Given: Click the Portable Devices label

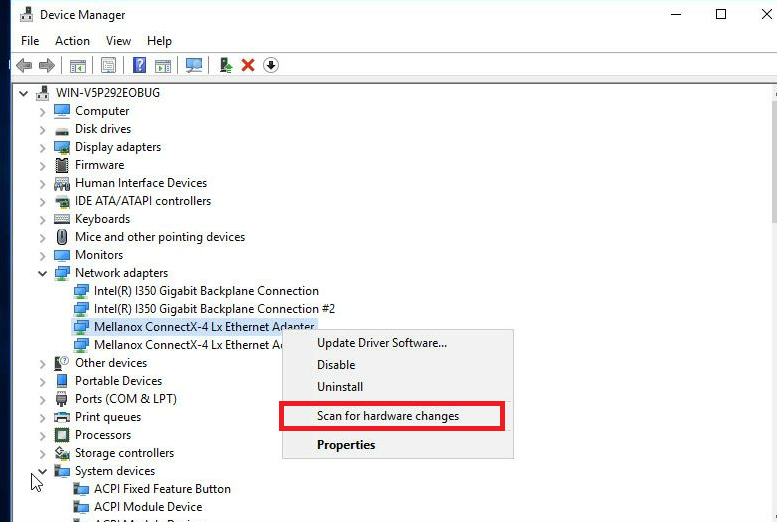Looking at the screenshot, I should point(118,381).
